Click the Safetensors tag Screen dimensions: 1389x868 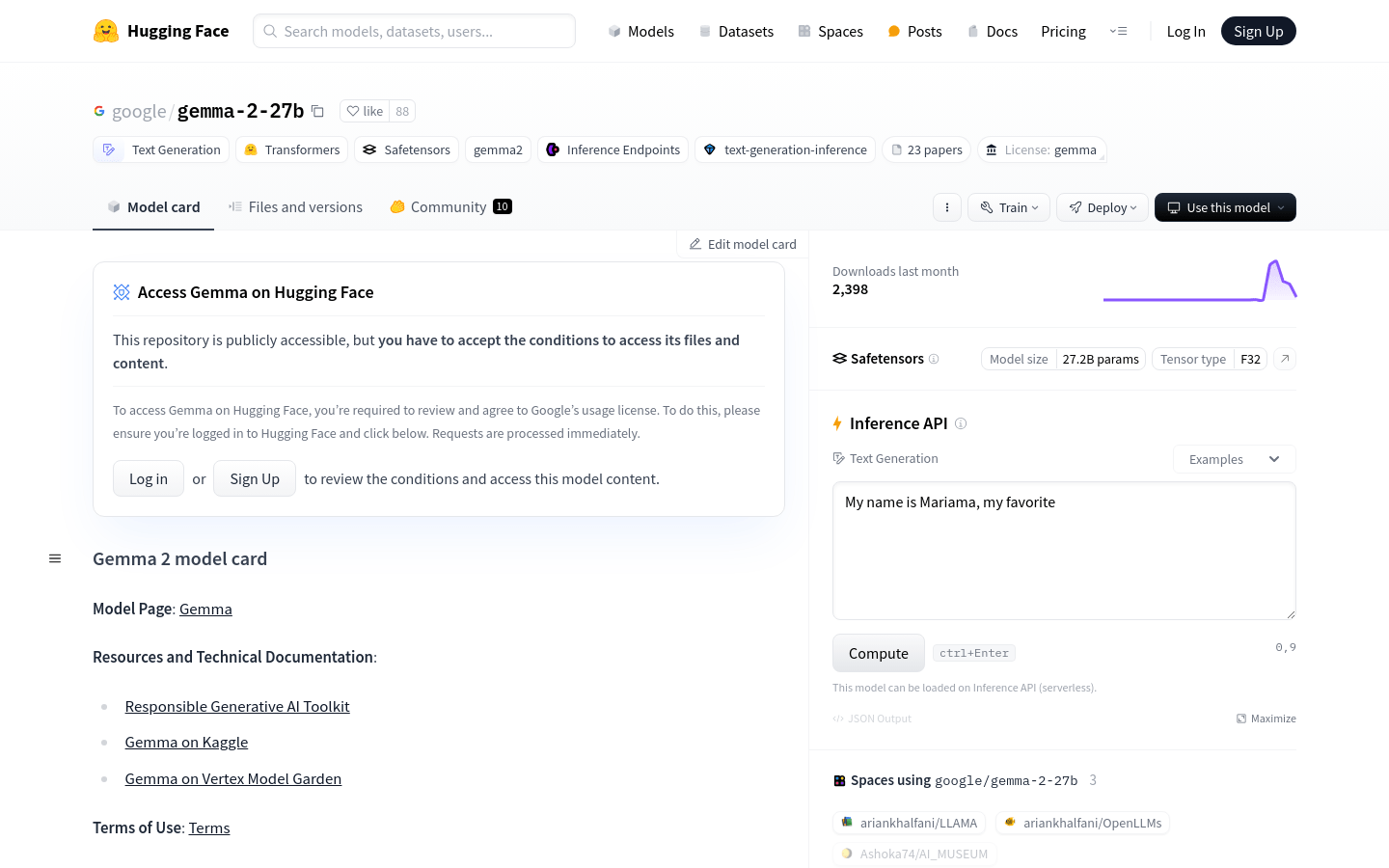(x=406, y=149)
